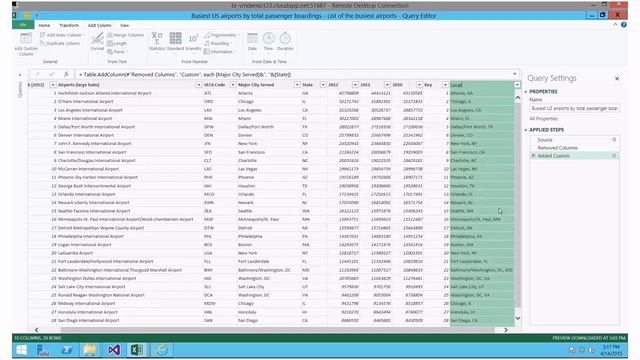Open the Trigonometry tool
The width and height of the screenshot is (640, 360).
[x=222, y=35]
